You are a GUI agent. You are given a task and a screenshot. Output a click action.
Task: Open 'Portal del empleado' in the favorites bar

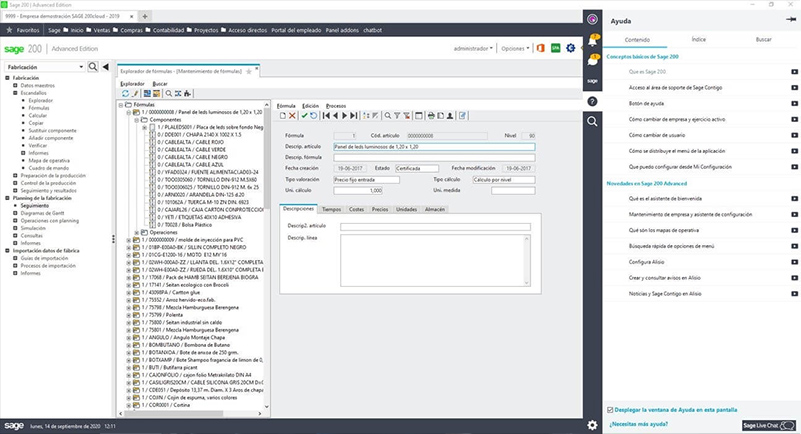point(296,30)
